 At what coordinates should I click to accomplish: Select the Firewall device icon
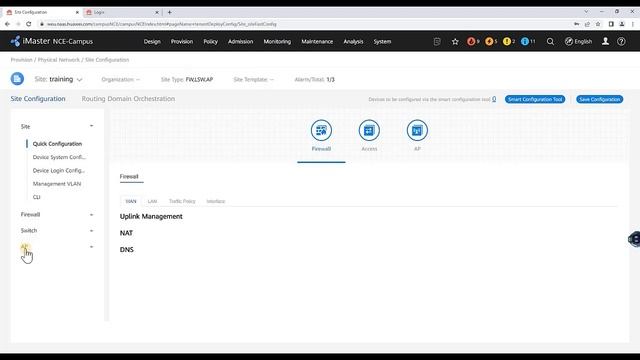(321, 130)
